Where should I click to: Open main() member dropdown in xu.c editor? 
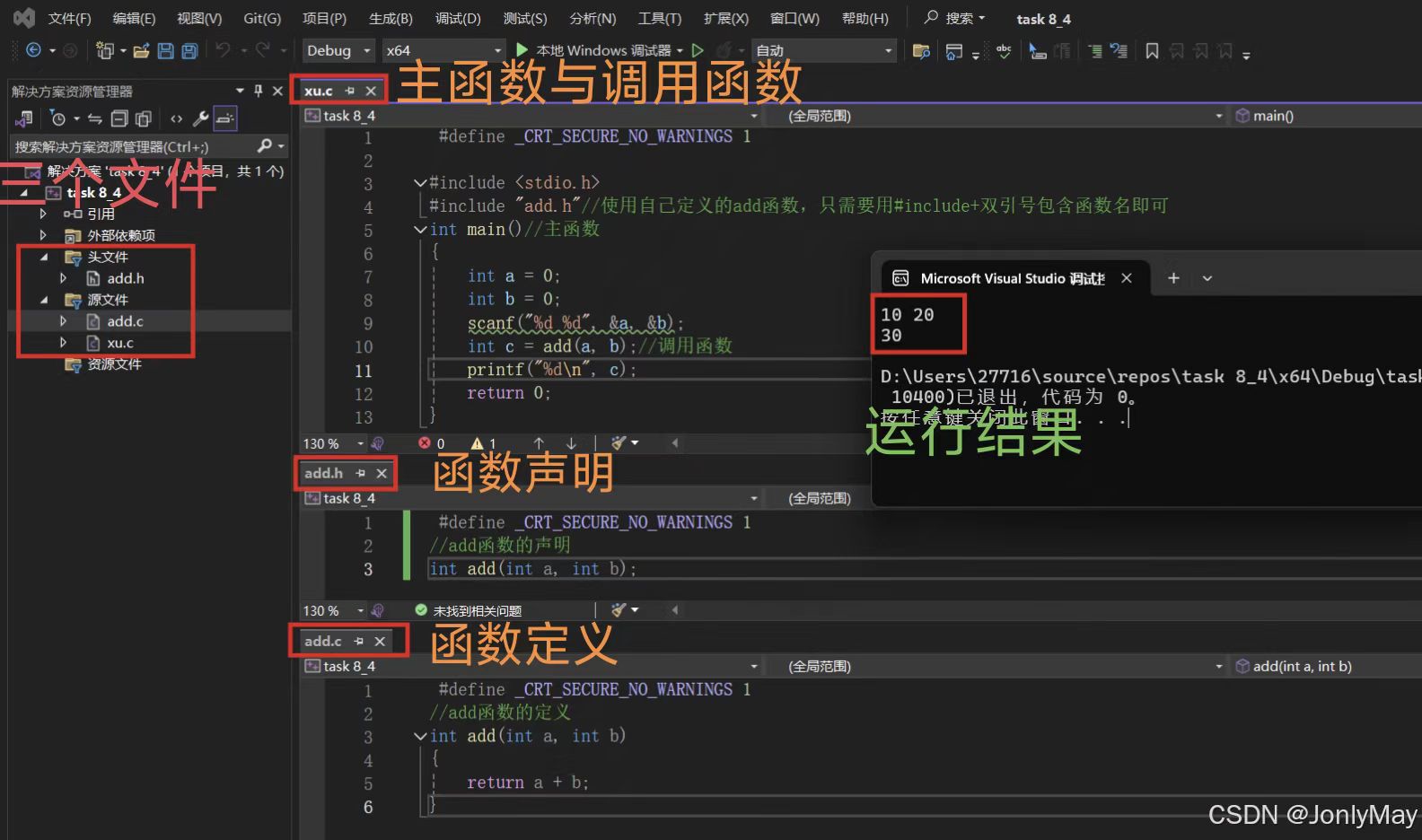[1327, 116]
